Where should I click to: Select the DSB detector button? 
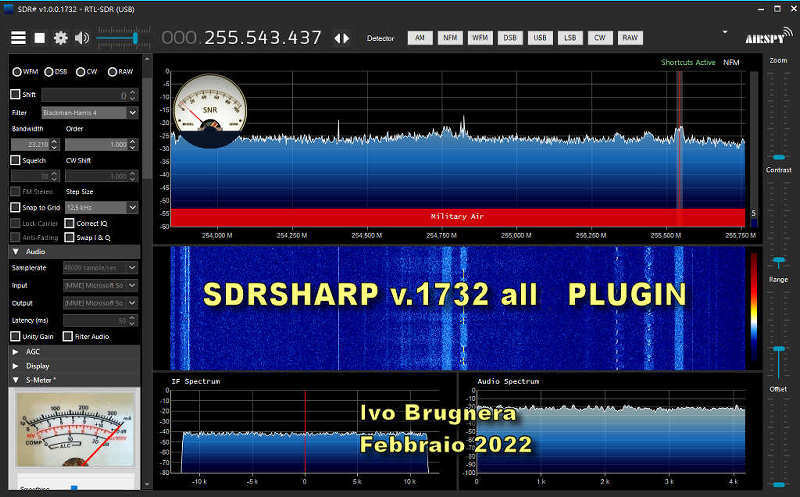click(x=510, y=38)
